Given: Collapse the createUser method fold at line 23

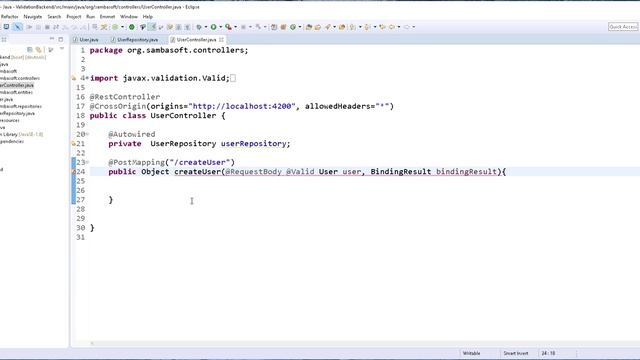Looking at the screenshot, I should (x=87, y=162).
